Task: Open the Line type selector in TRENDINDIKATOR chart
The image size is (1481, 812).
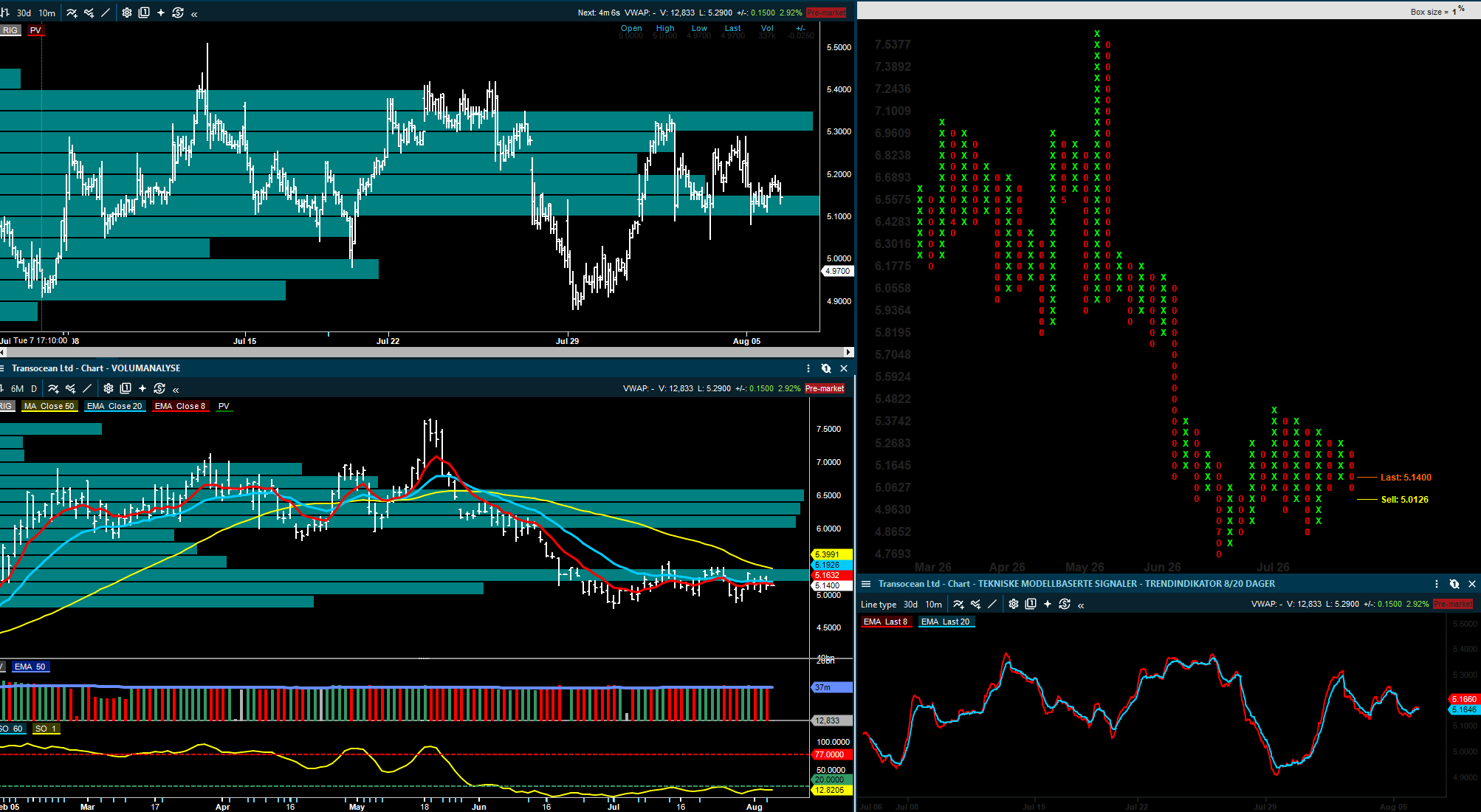Action: point(879,605)
